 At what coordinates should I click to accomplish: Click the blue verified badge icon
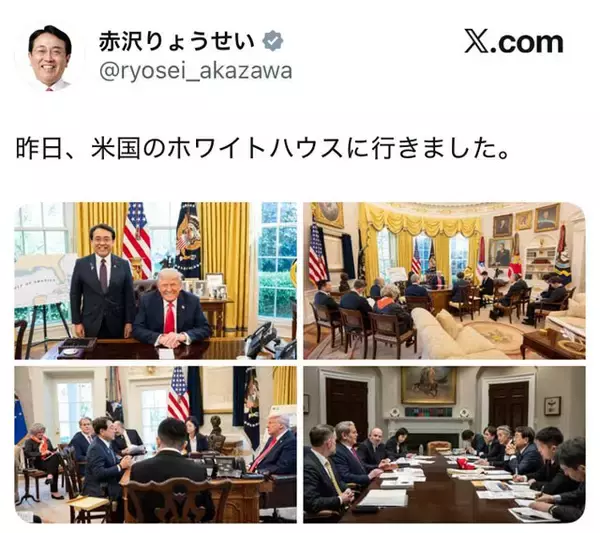pyautogui.click(x=273, y=41)
